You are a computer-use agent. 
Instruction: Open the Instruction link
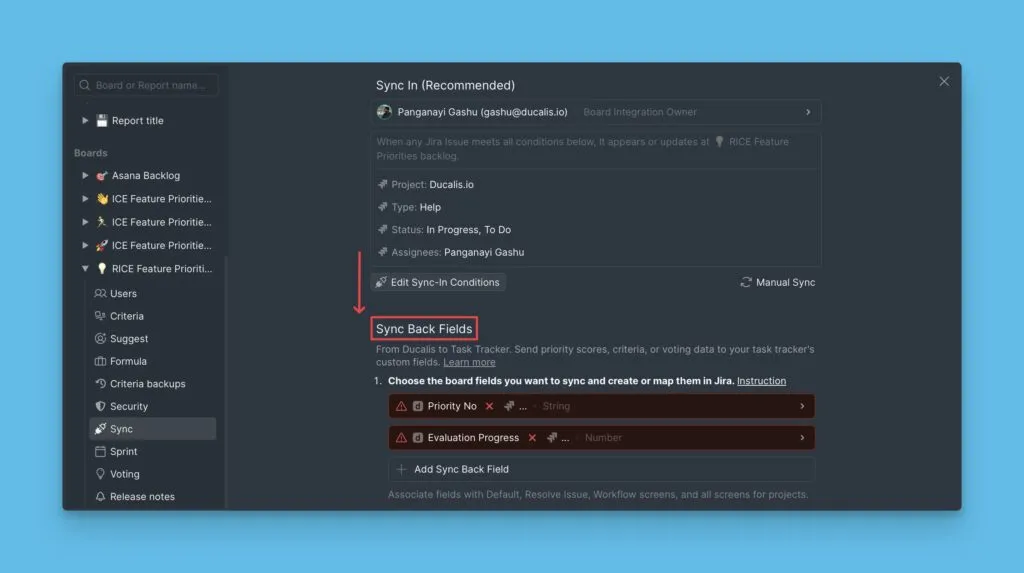click(761, 381)
